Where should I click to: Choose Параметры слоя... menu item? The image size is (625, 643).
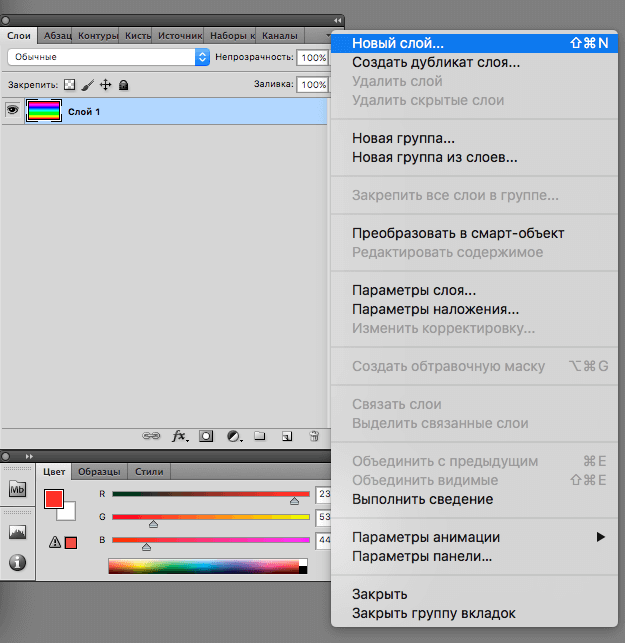click(x=474, y=290)
